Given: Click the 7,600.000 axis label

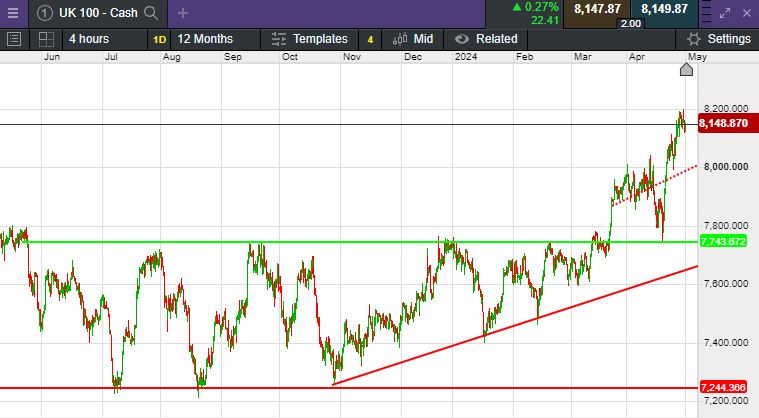Looking at the screenshot, I should coord(726,284).
